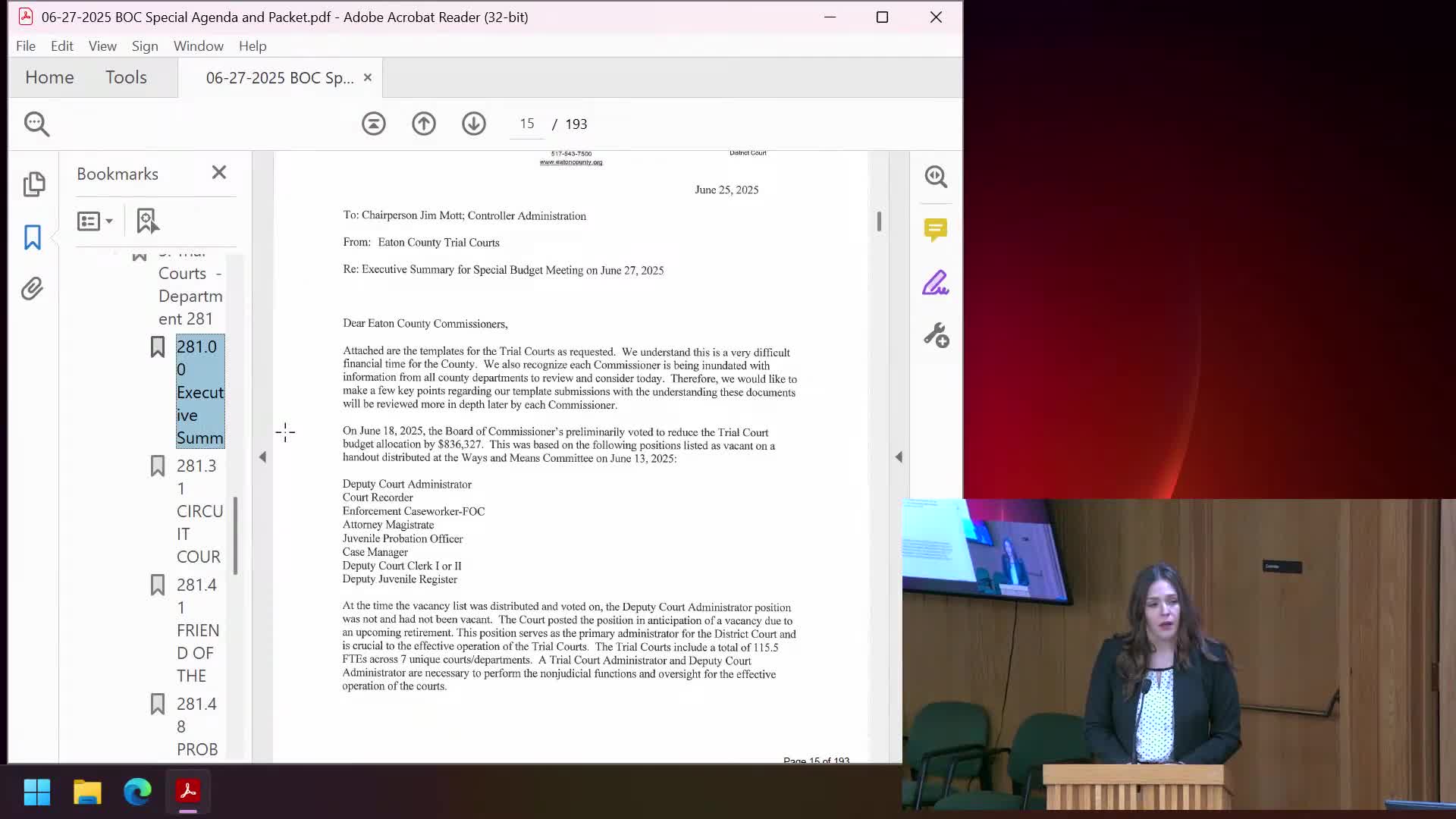Collapse the left navigation pane arrow

click(262, 457)
